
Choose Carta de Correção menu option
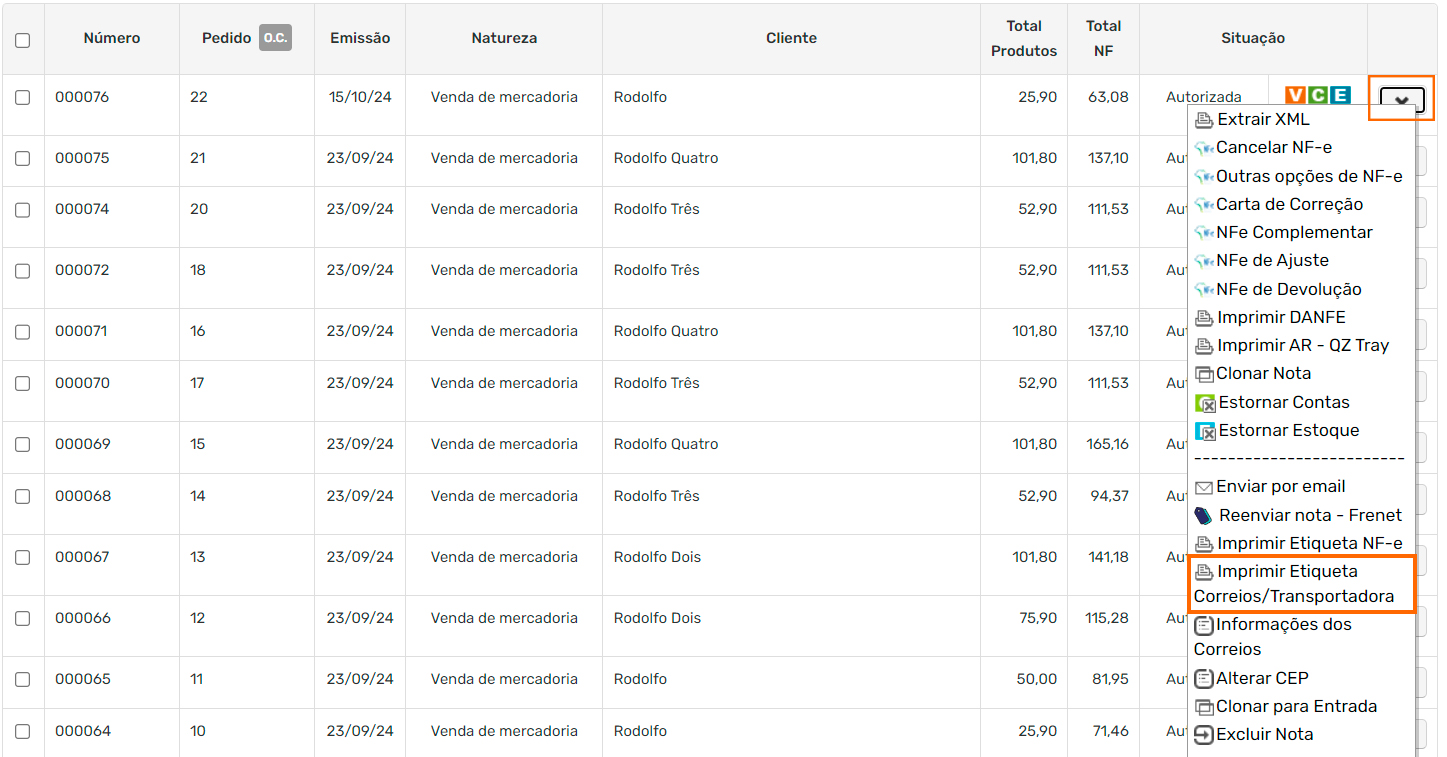click(1289, 204)
